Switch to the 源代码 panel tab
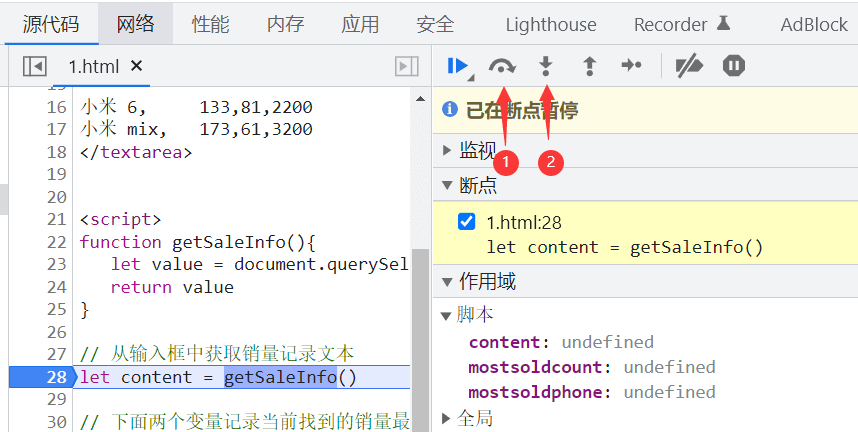The height and width of the screenshot is (432, 858). pyautogui.click(x=51, y=24)
